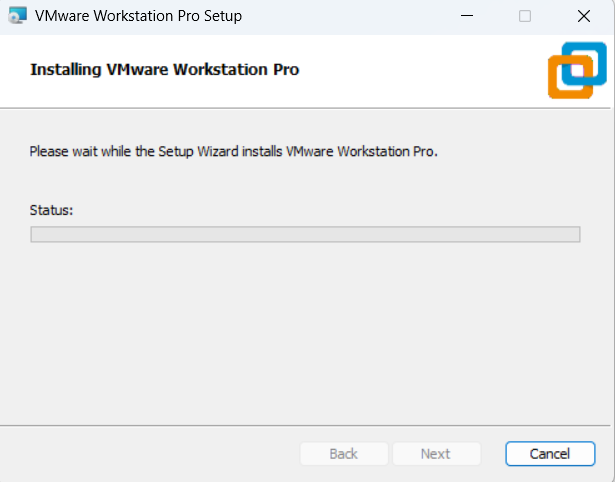615x482 pixels.
Task: Click the "Status:" label
Action: coord(52,210)
